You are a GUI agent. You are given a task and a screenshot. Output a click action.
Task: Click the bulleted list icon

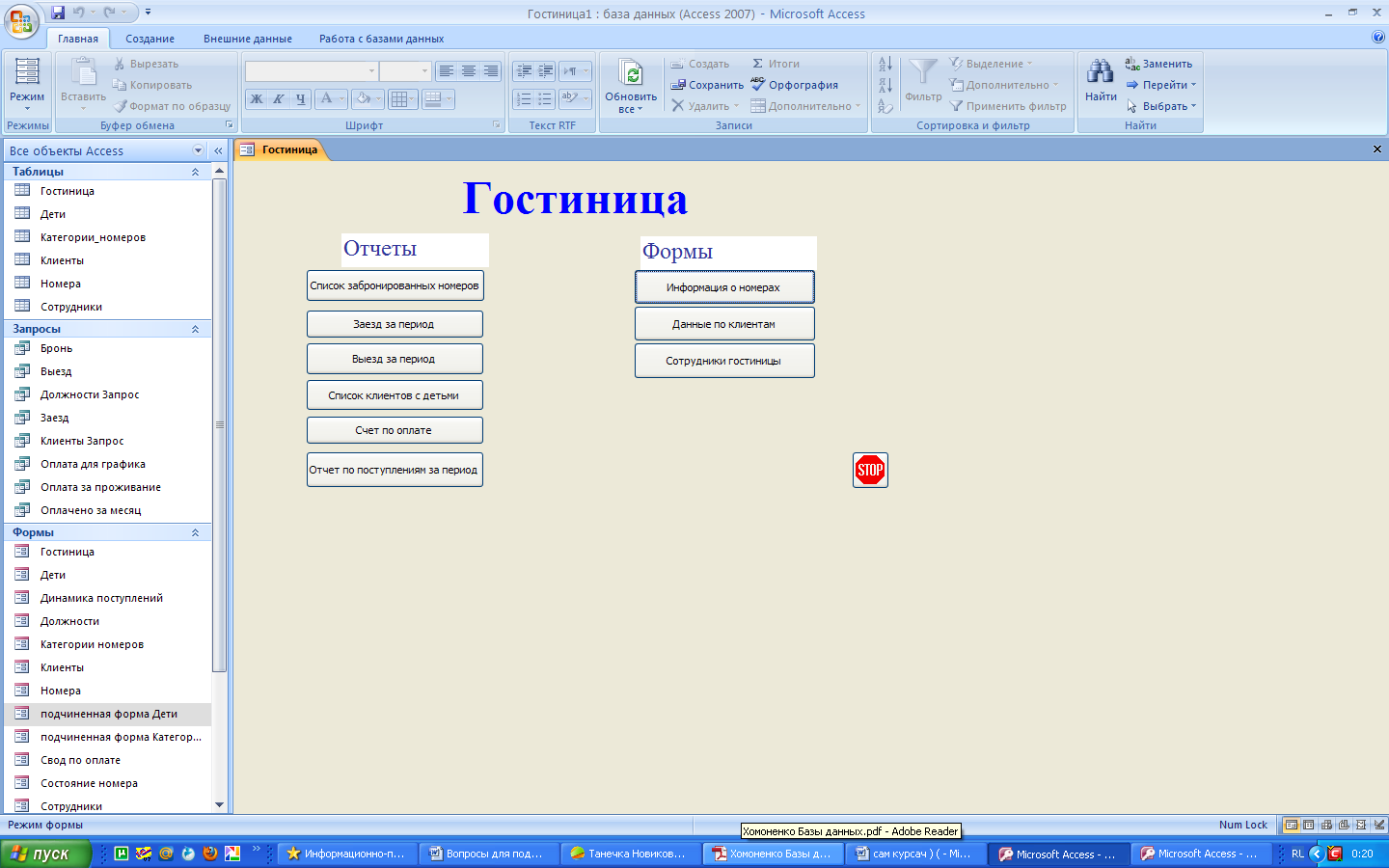[x=545, y=98]
